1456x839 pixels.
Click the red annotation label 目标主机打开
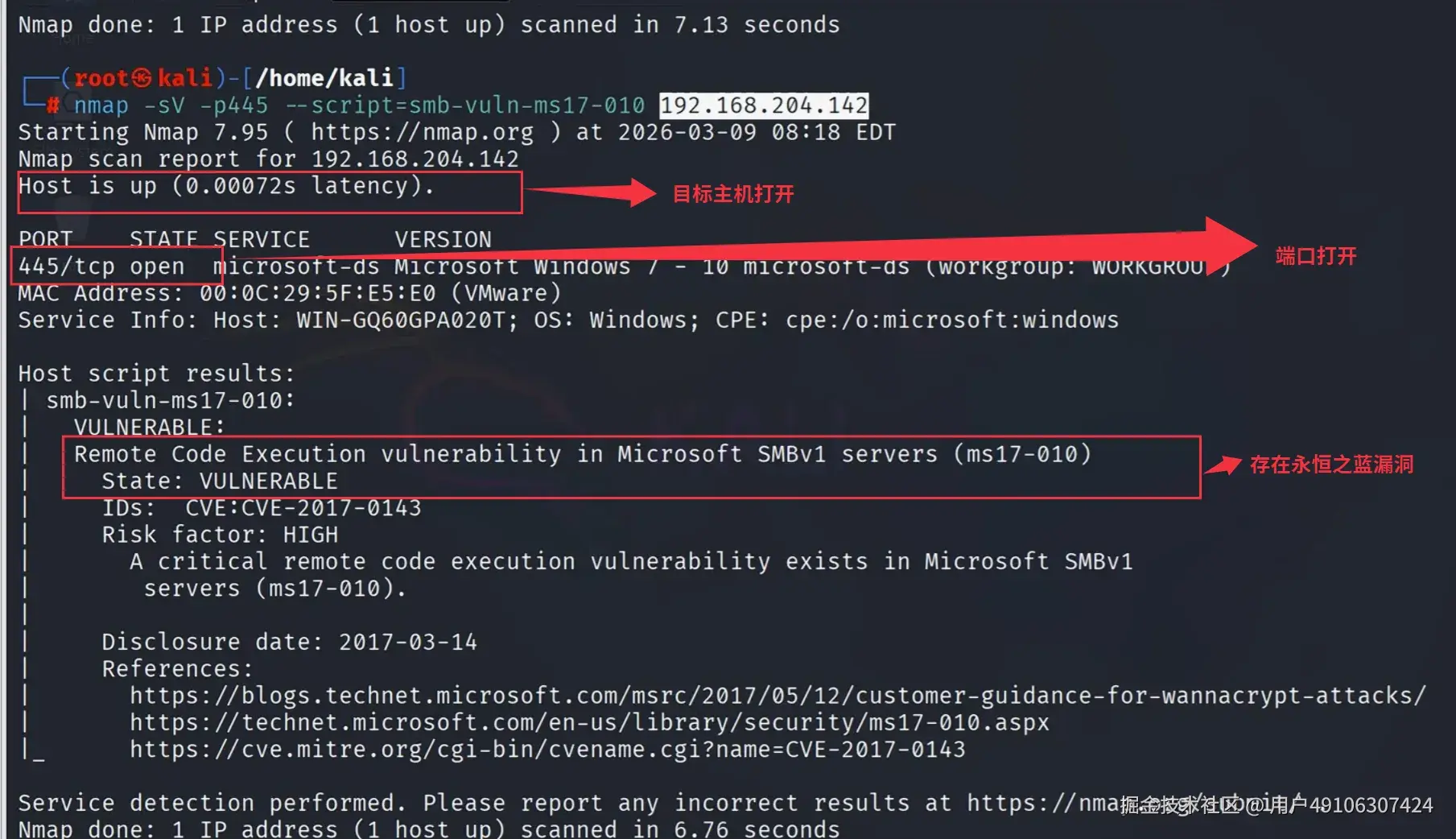pyautogui.click(x=732, y=194)
